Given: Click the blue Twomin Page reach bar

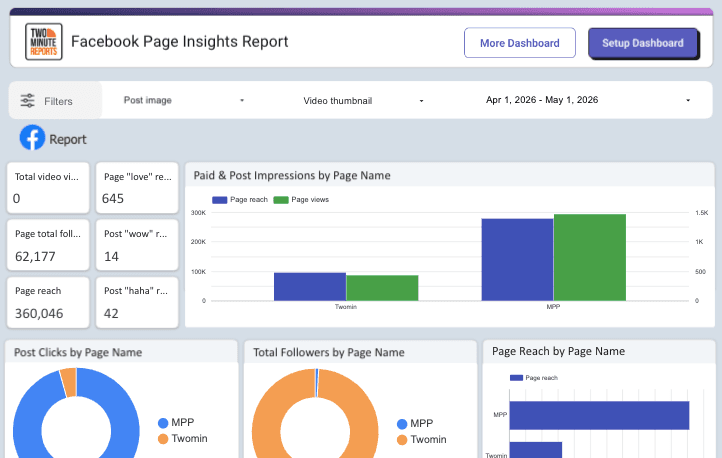Looking at the screenshot, I should click(310, 287).
